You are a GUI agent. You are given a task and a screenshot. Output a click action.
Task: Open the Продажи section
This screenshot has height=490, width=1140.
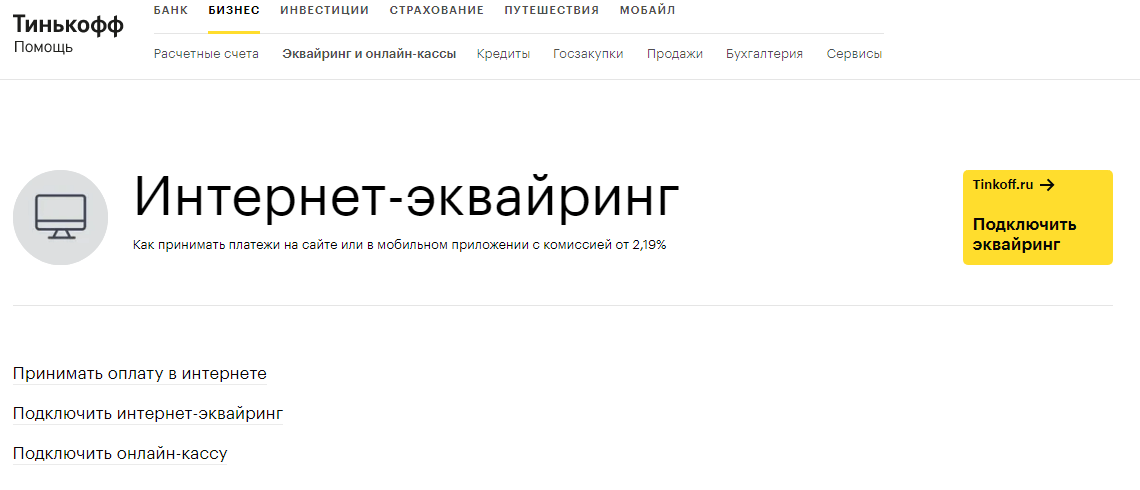pos(675,54)
